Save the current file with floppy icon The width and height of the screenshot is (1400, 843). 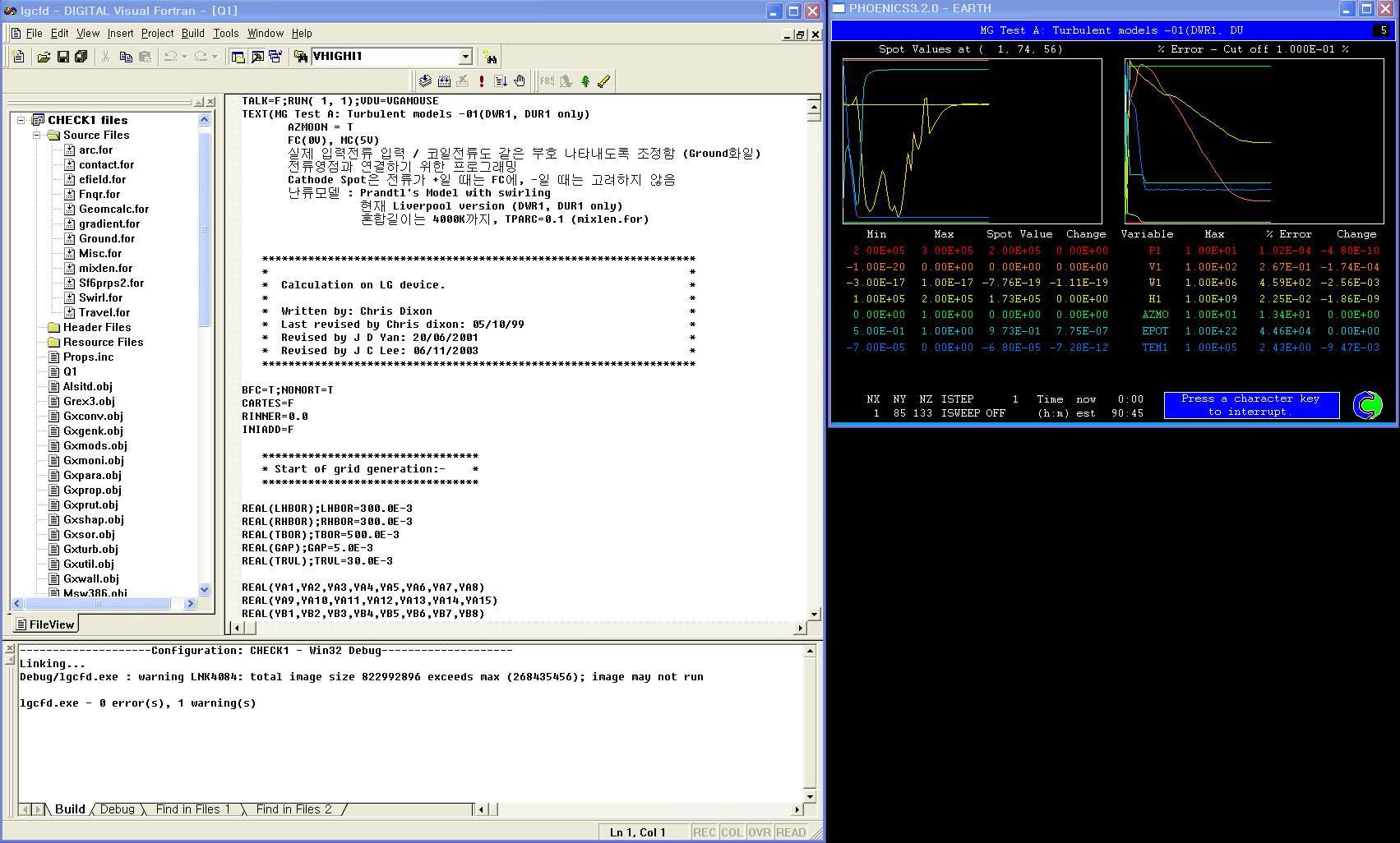coord(62,57)
